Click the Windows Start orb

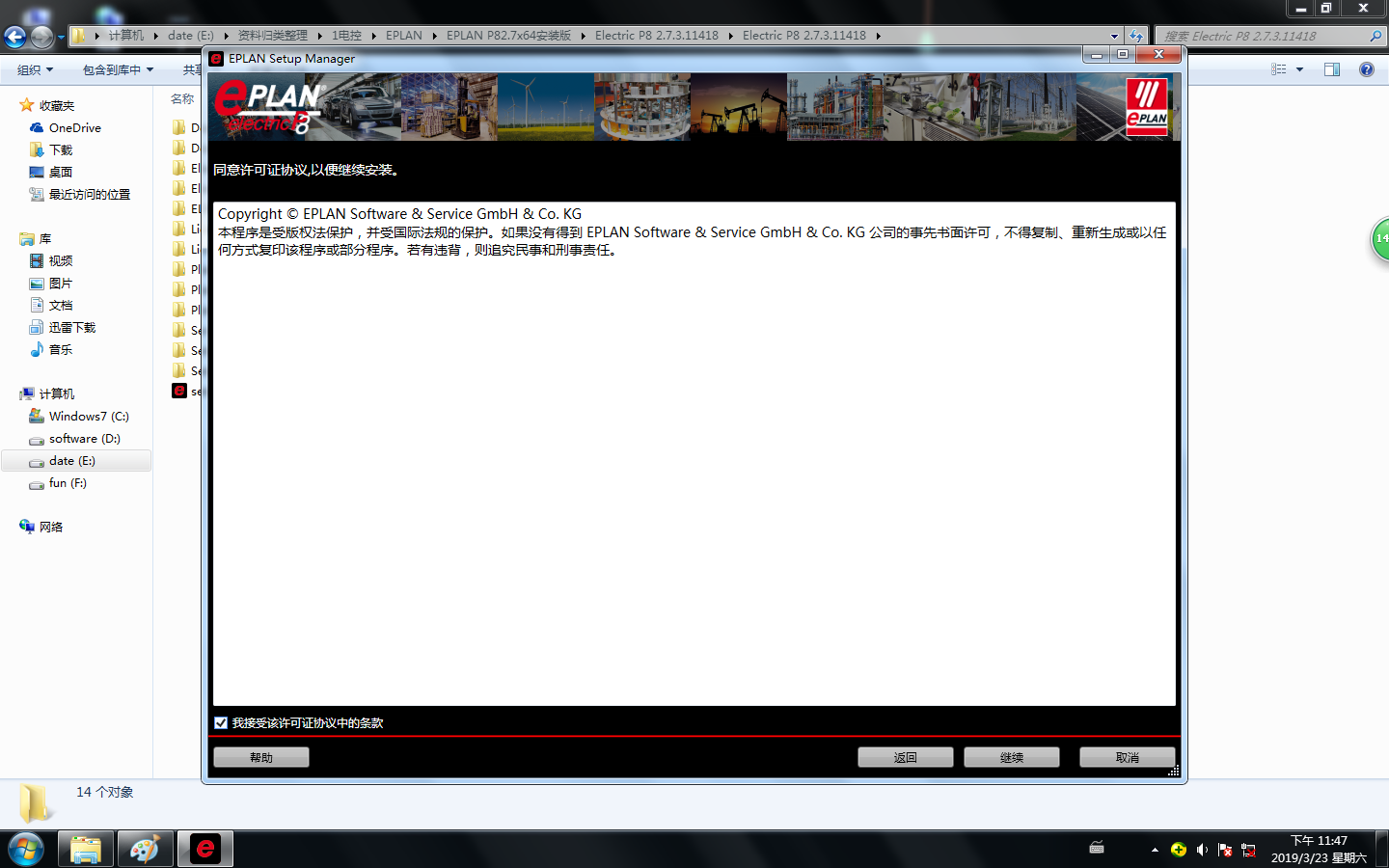pyautogui.click(x=26, y=849)
